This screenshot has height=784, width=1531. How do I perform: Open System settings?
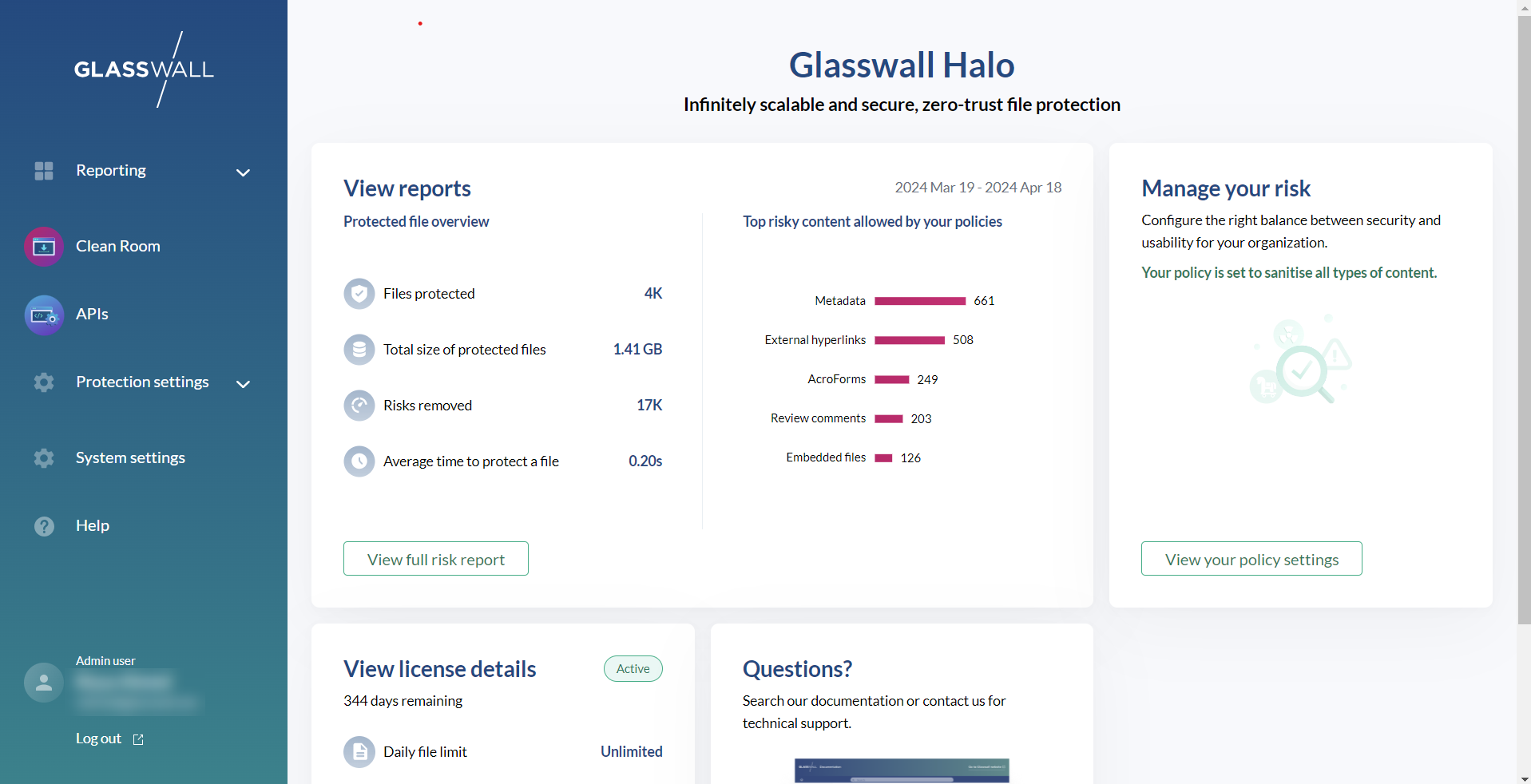tap(130, 457)
